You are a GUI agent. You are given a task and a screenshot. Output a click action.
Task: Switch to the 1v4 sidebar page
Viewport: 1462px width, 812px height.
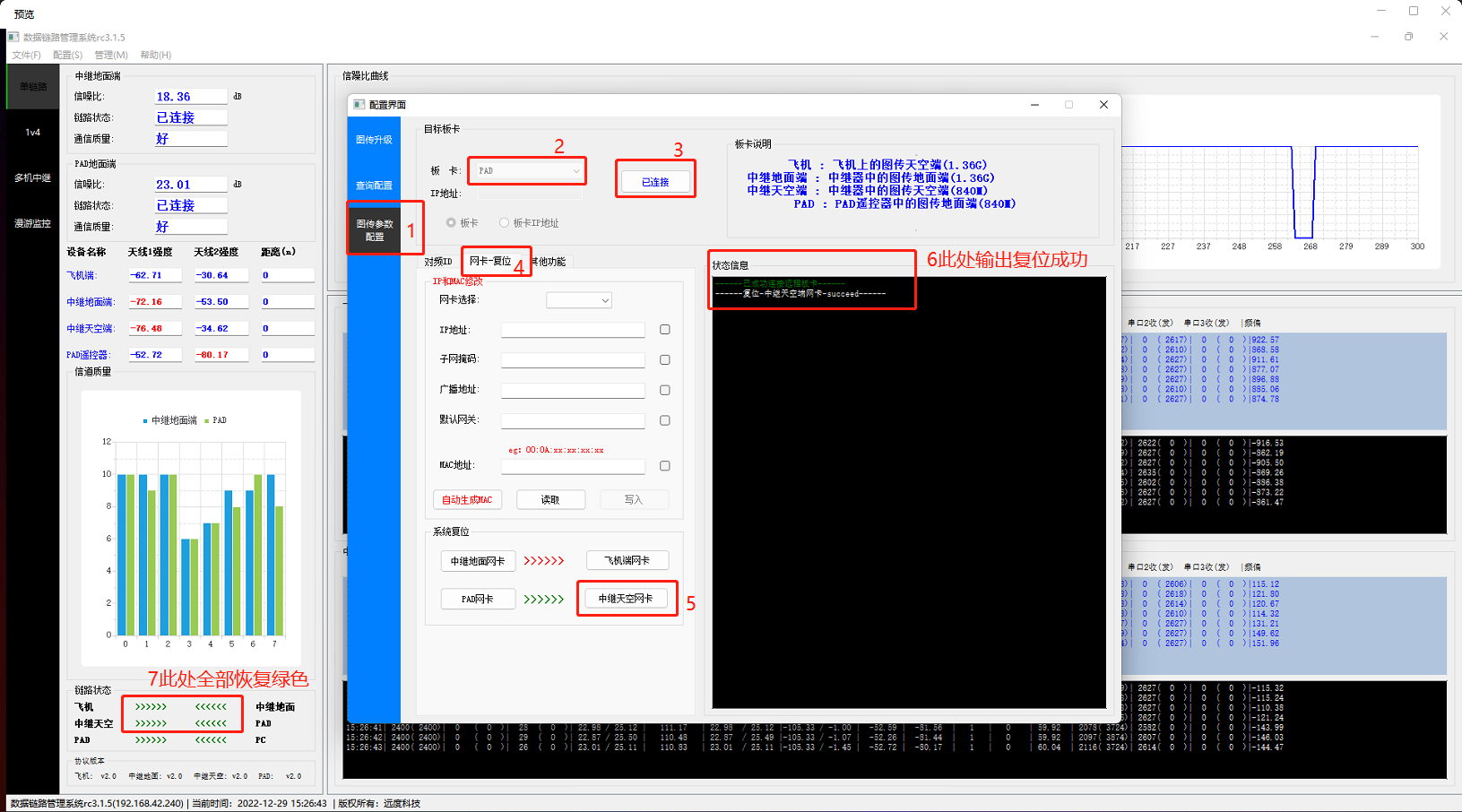pyautogui.click(x=33, y=133)
